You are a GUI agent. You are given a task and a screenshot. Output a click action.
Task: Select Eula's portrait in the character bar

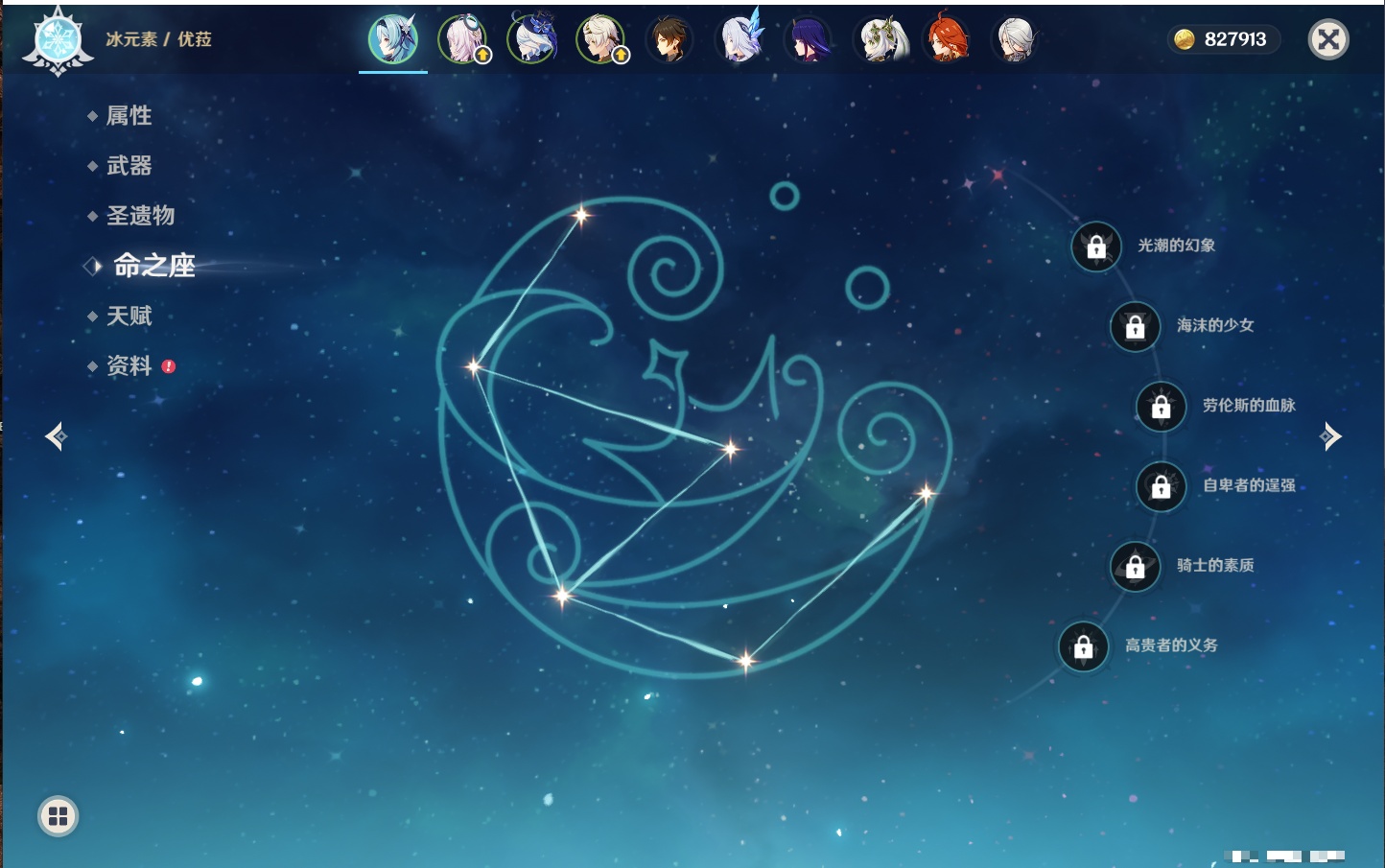[x=393, y=39]
